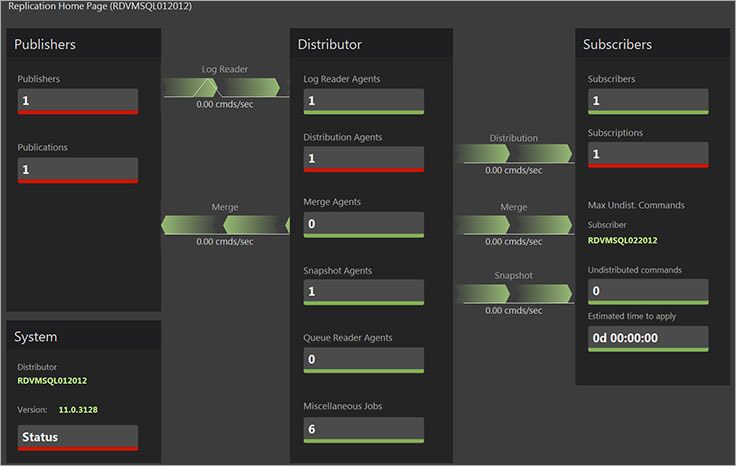Select the Distribution Agents tile
Image resolution: width=736 pixels, height=466 pixels.
364,159
